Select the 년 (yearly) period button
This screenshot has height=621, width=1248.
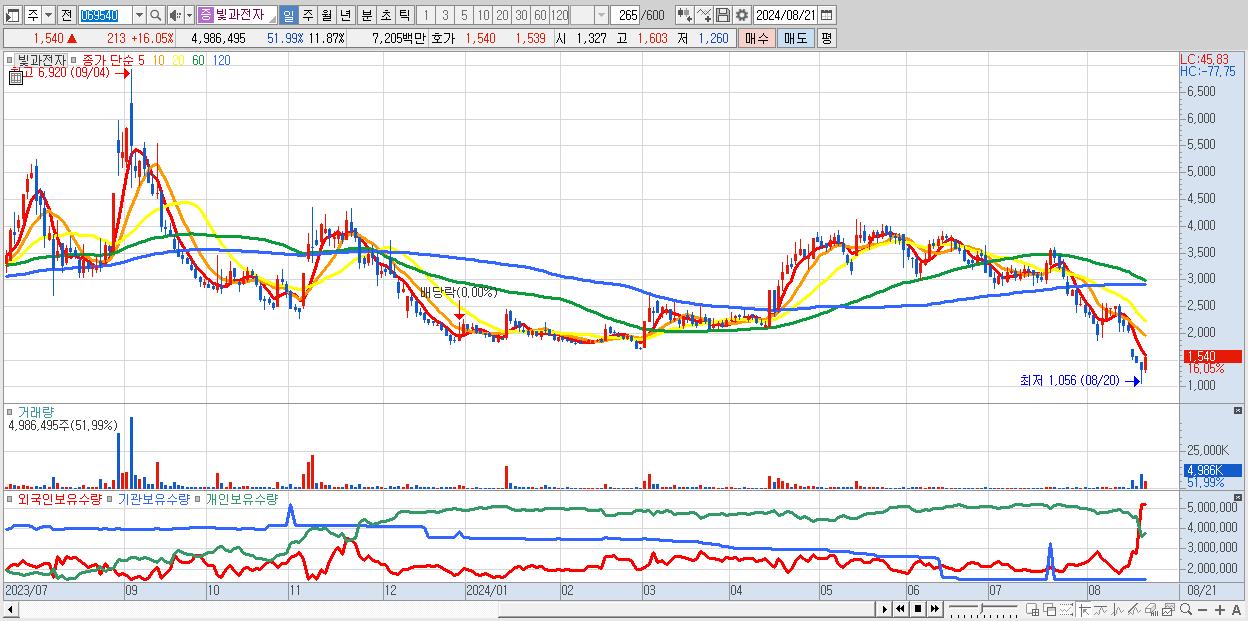coord(345,15)
